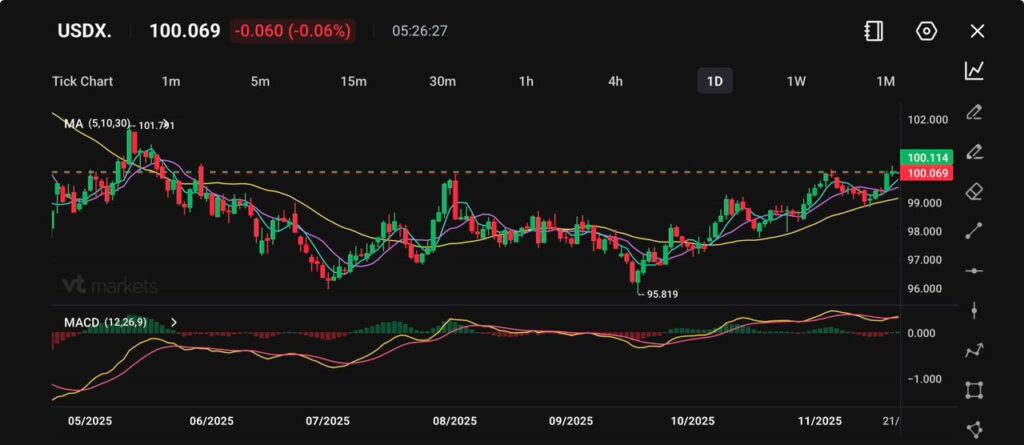Switch to the Tick Chart view

click(x=82, y=81)
